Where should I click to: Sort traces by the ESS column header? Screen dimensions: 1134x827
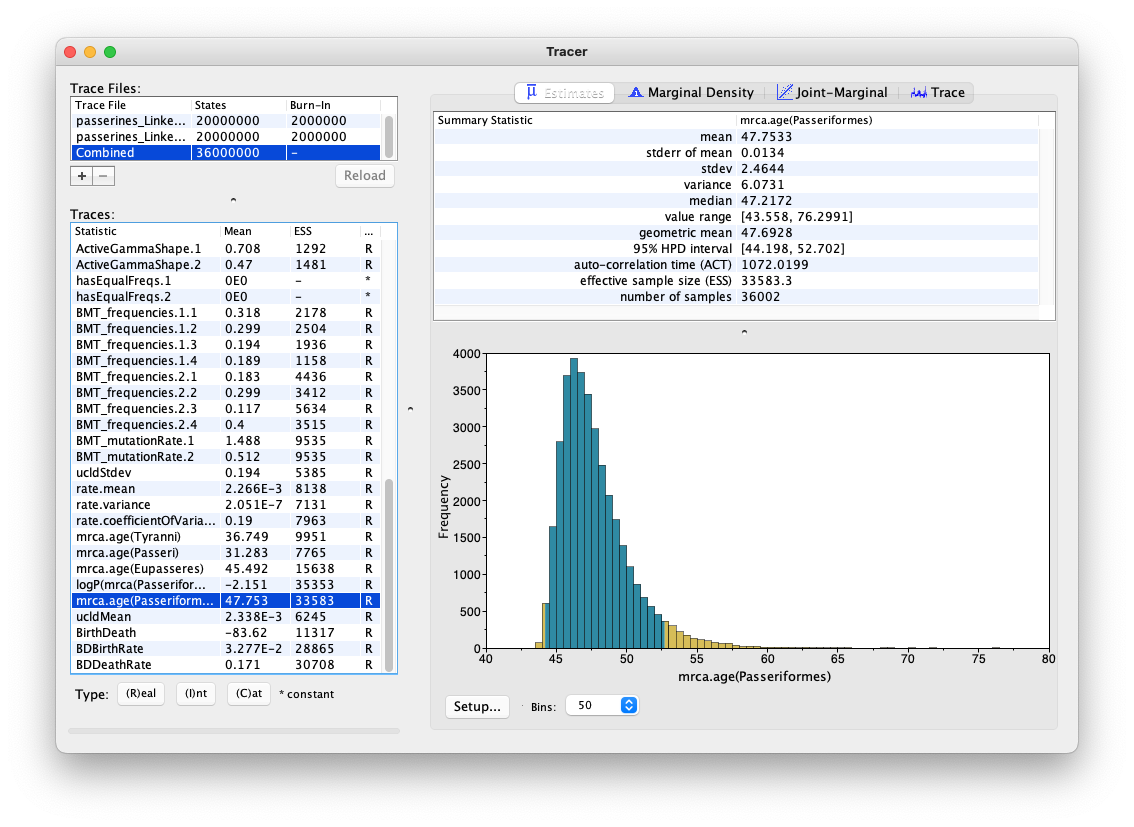coord(324,231)
